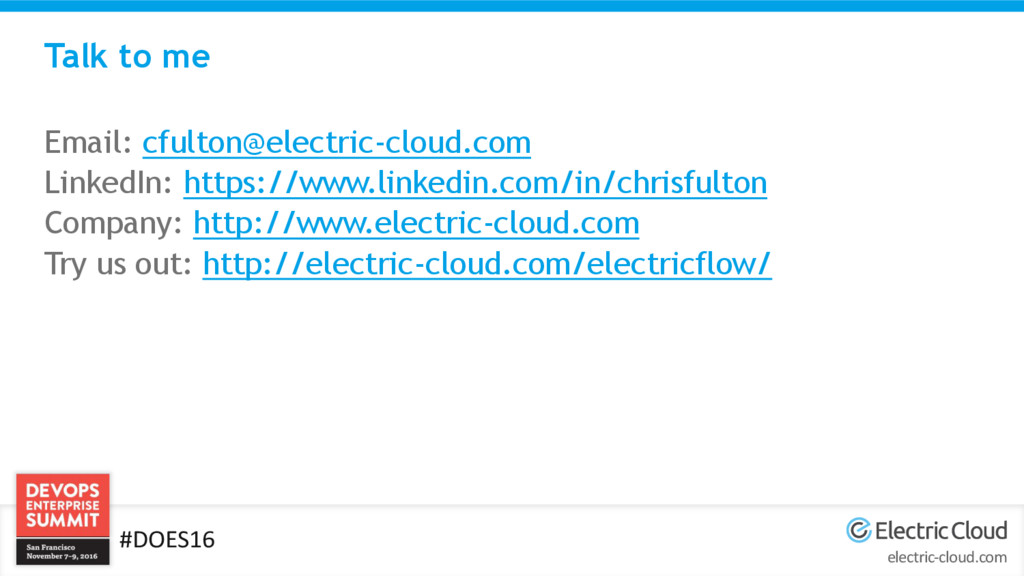Click the November 7-9, 2016 date text
Image resolution: width=1024 pixels, height=576 pixels.
pos(62,556)
